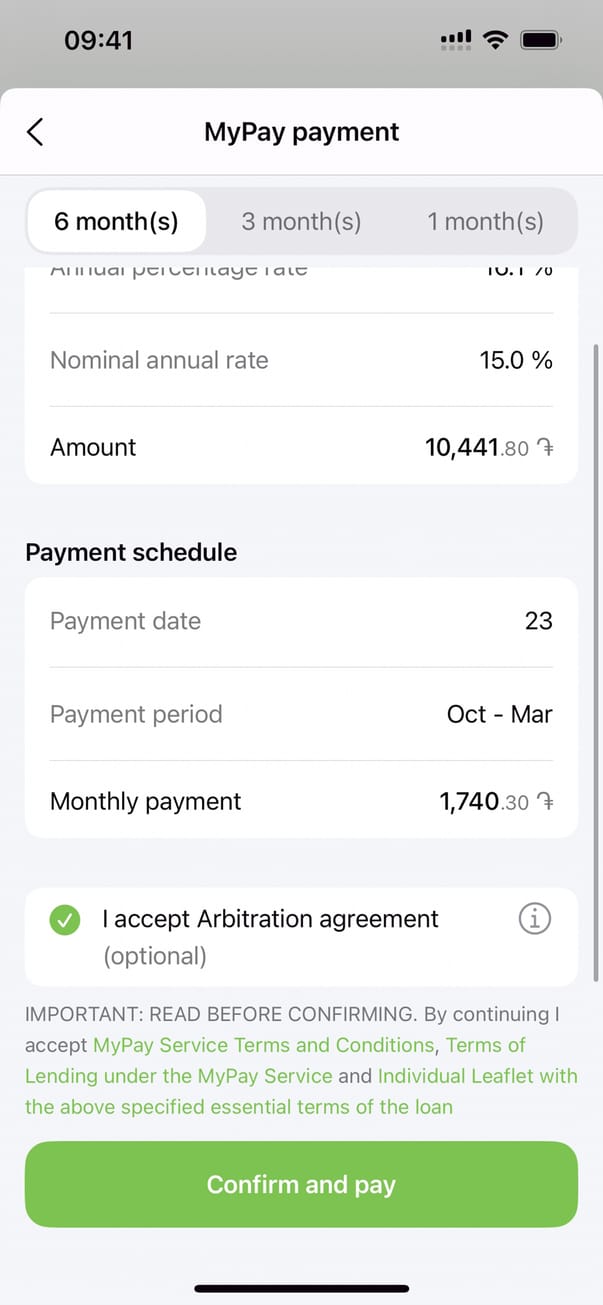The height and width of the screenshot is (1305, 603).
Task: Tap the Wi-Fi status icon
Action: point(494,40)
